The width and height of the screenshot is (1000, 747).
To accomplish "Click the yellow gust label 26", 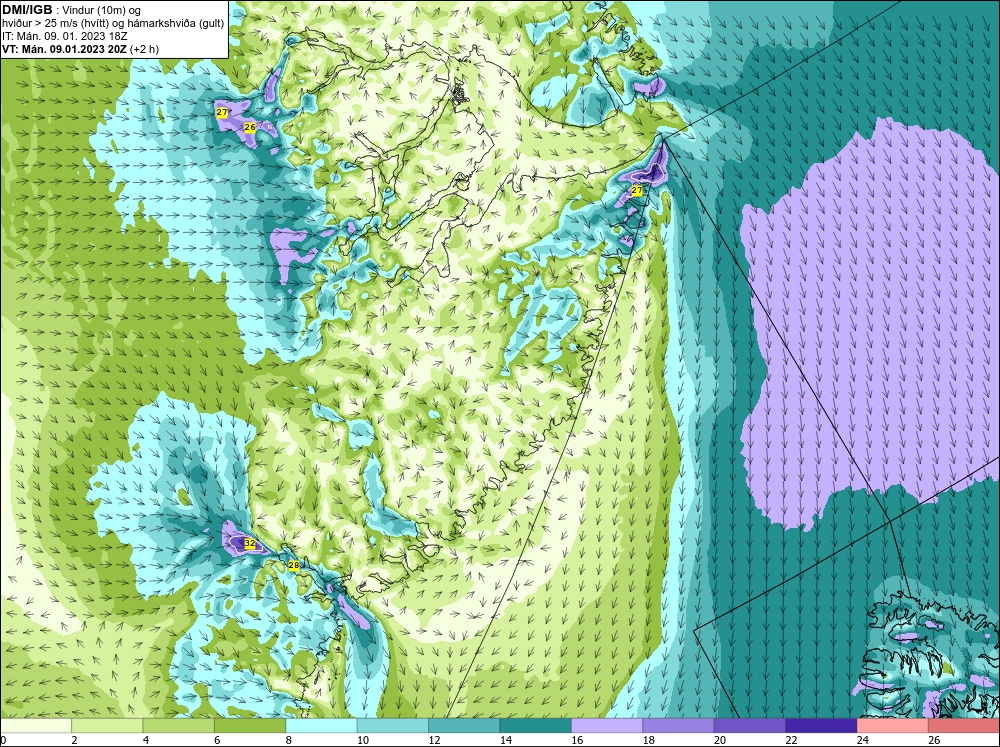I will tap(250, 127).
